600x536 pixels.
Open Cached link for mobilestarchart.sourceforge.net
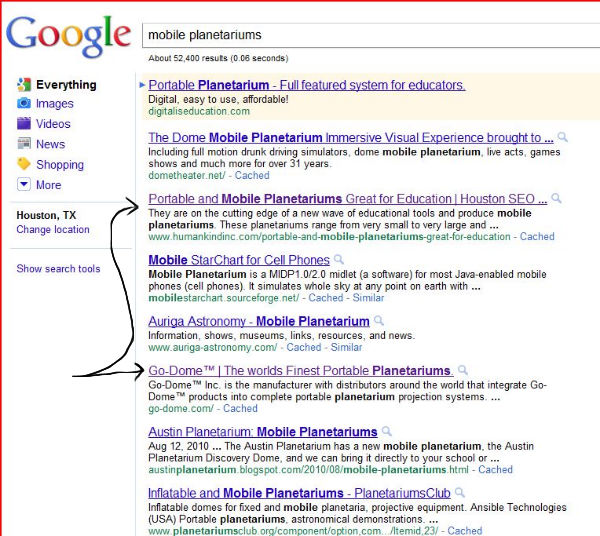coord(326,298)
